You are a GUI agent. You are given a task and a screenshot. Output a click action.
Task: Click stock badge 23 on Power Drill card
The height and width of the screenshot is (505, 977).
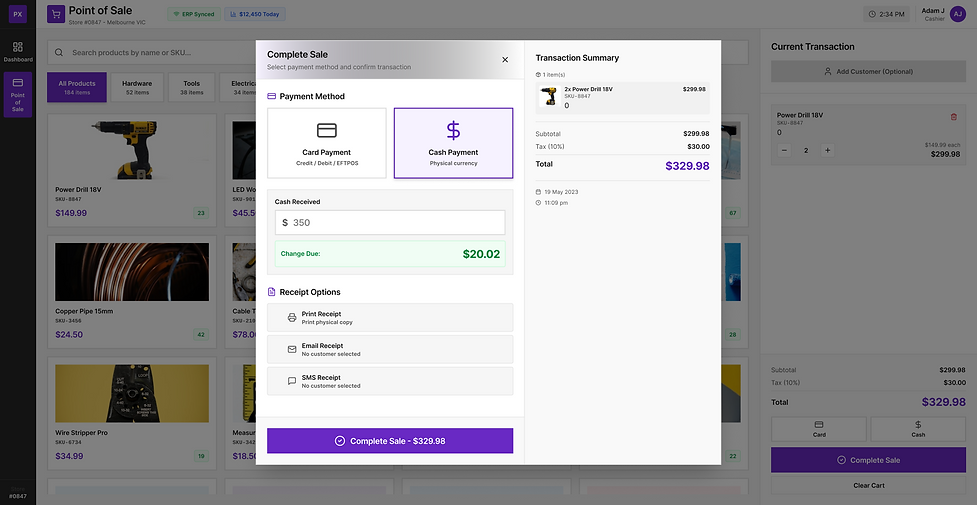pos(201,213)
